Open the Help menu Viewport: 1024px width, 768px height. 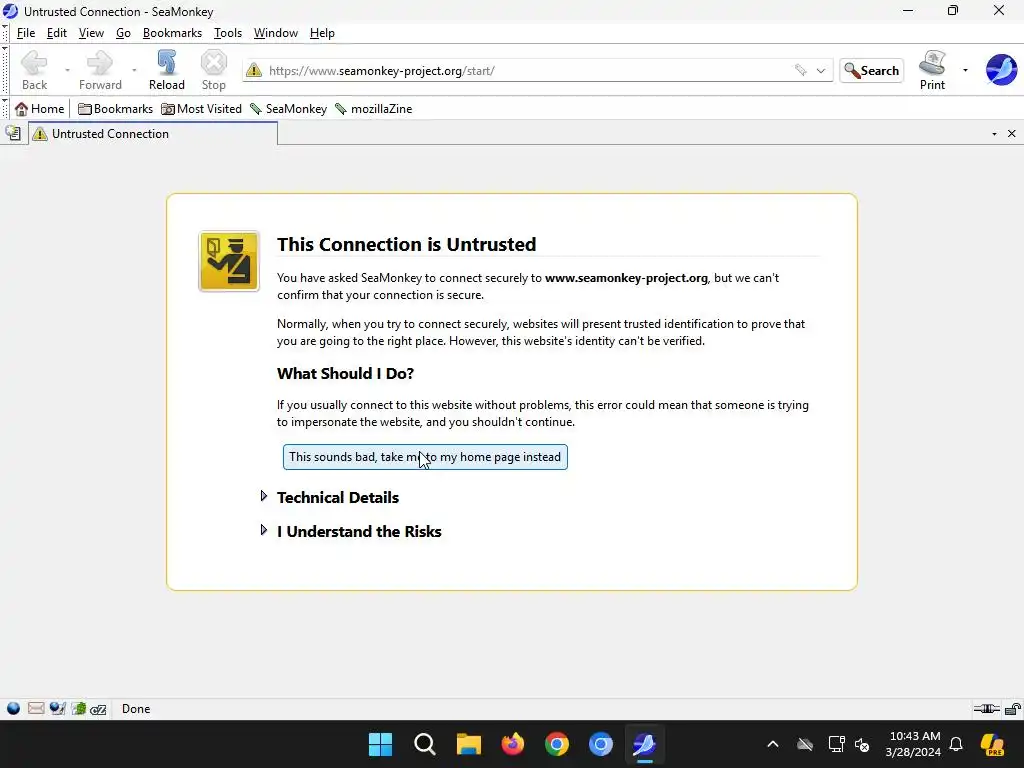[x=322, y=33]
